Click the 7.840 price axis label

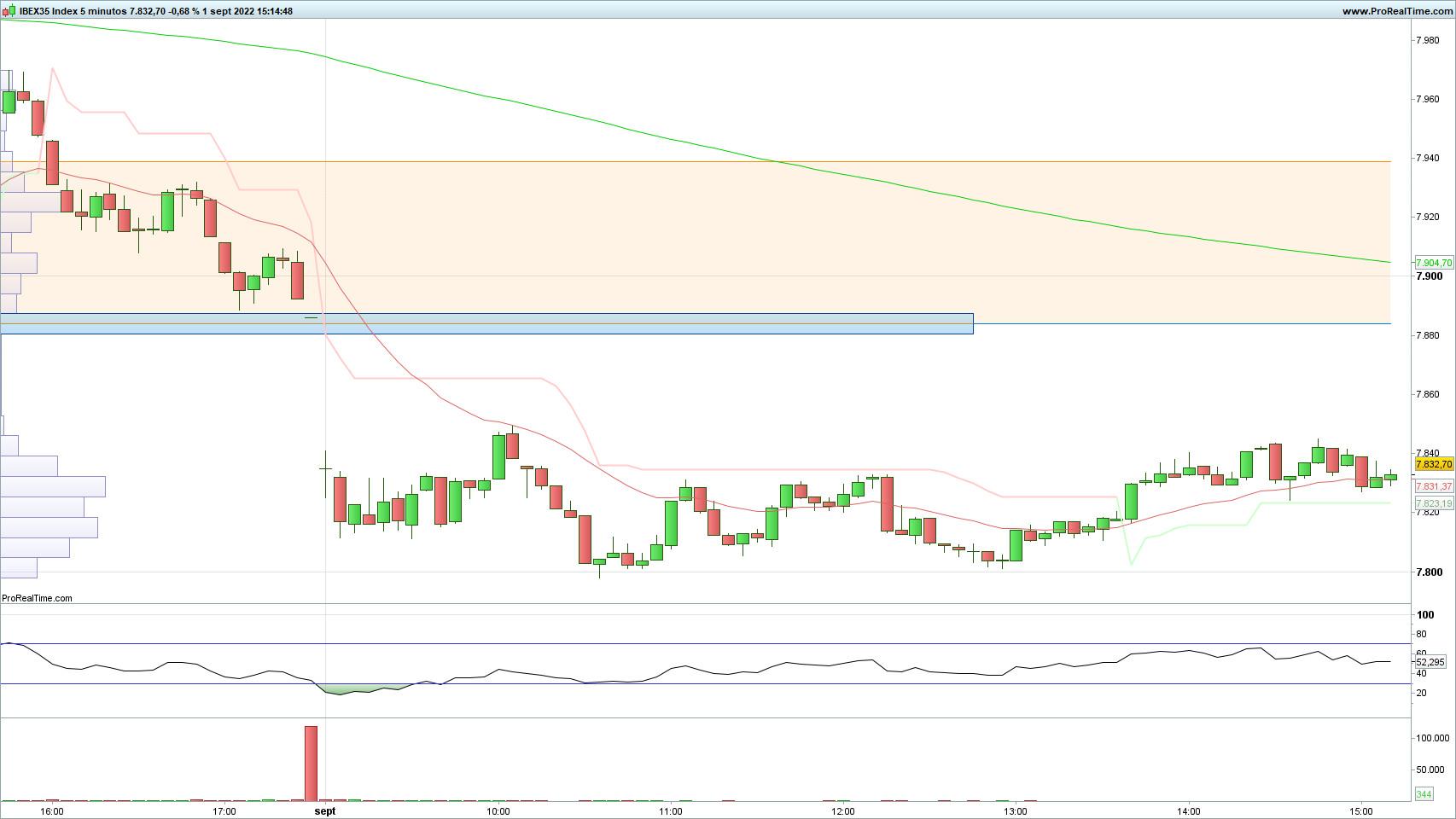[x=1427, y=453]
